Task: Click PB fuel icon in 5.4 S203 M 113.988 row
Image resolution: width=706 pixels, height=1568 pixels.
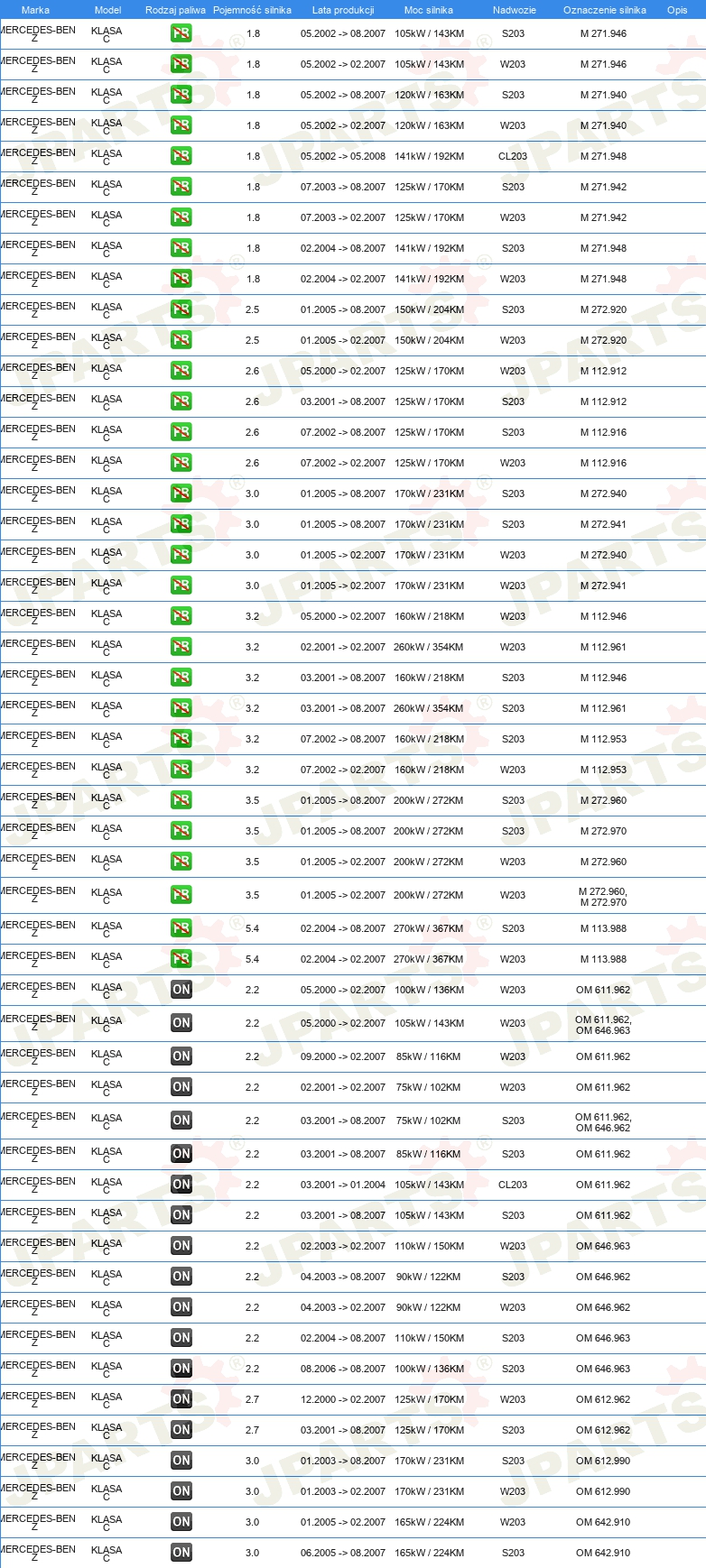Action: [181, 928]
